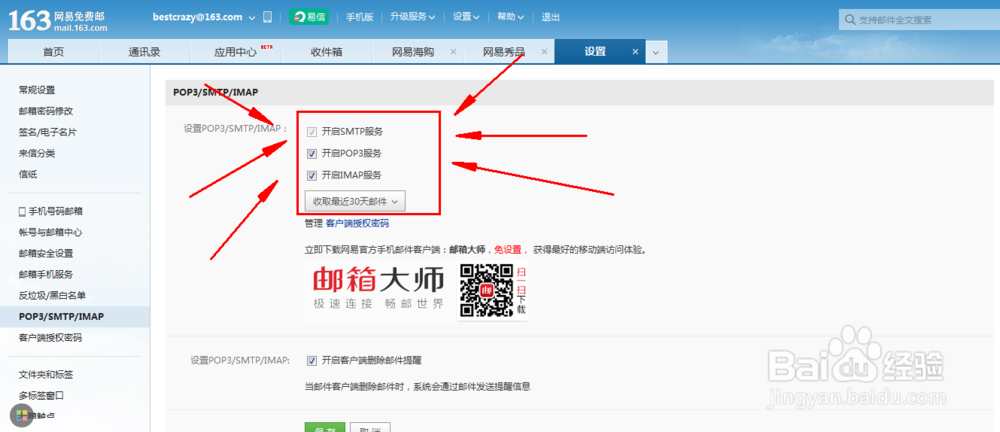This screenshot has height=432, width=1000.
Task: Open the green 易信 button
Action: pos(309,17)
